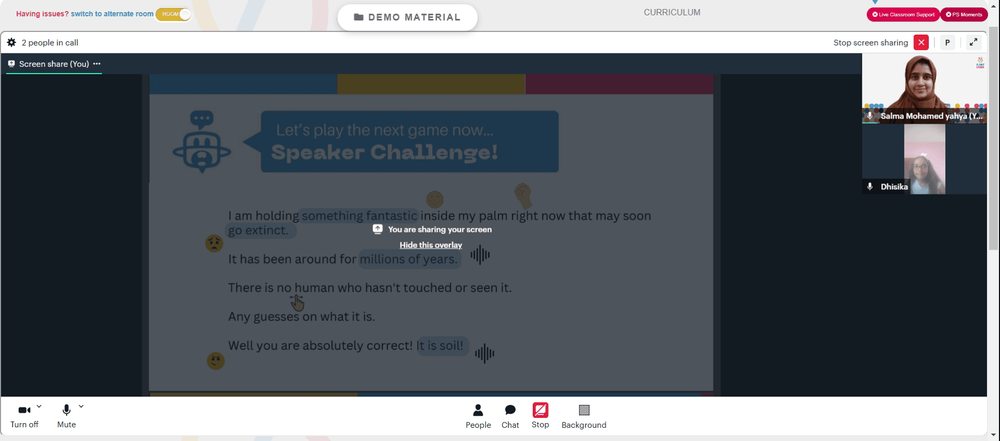Open PS Moments

coord(964,14)
